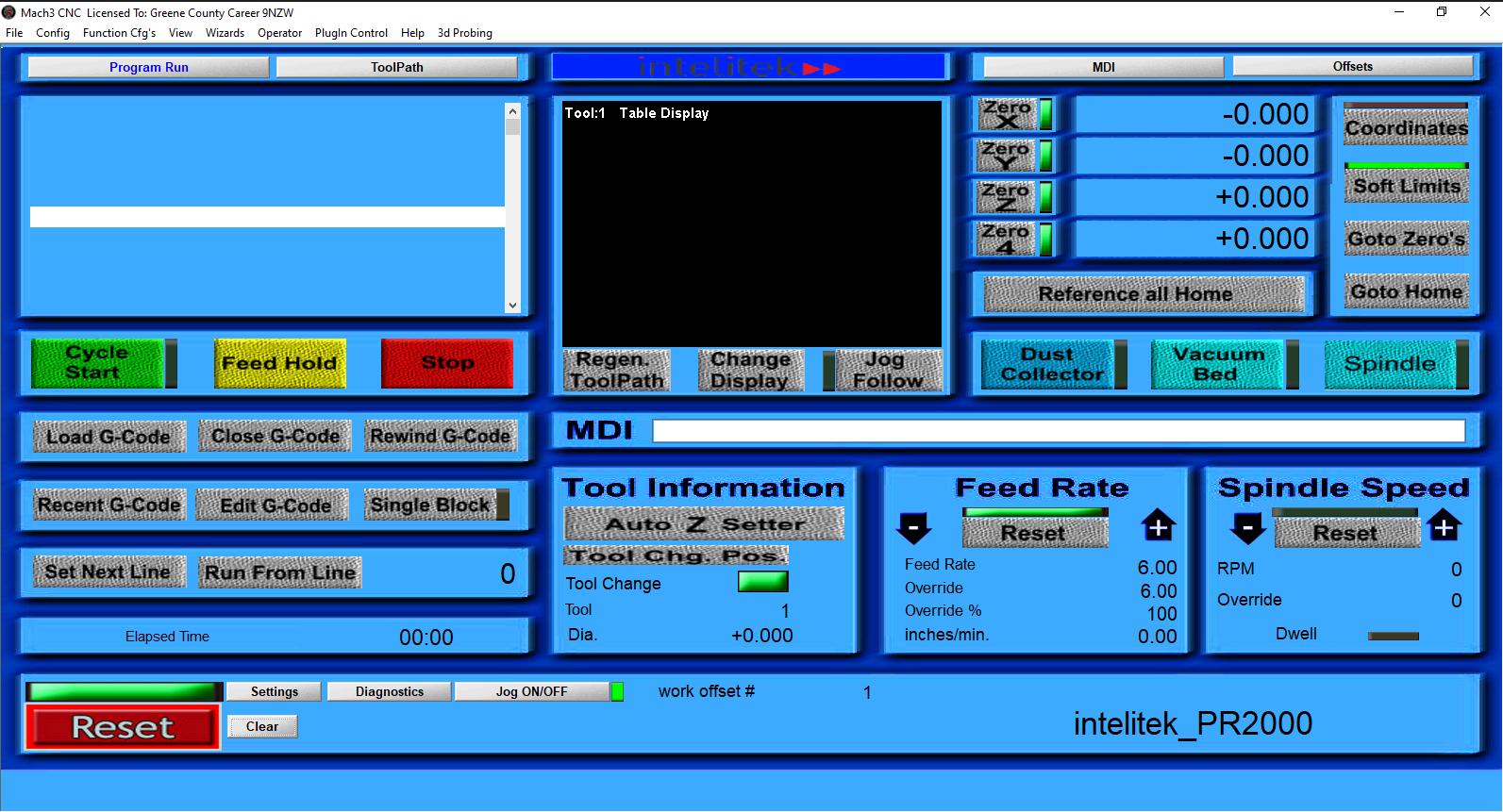1503x812 pixels.
Task: Click Reference all Home
Action: (x=1144, y=294)
